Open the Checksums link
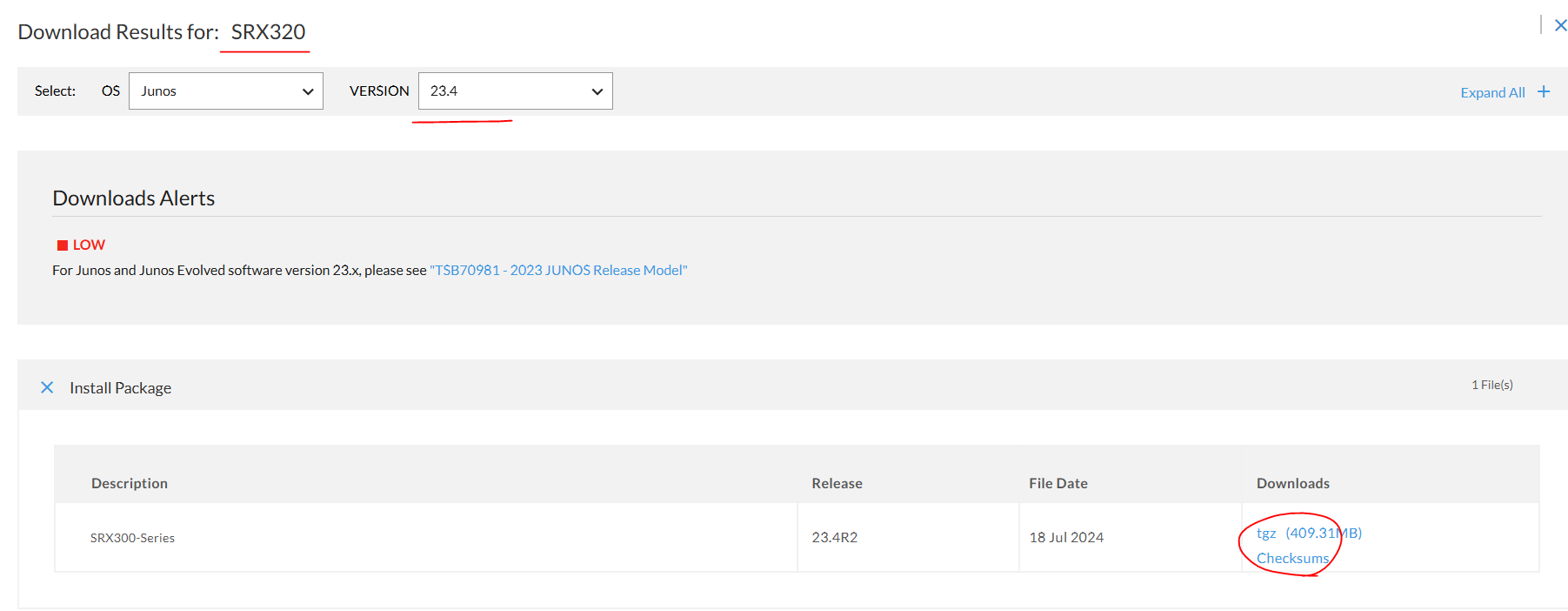1568x611 pixels. tap(1292, 558)
